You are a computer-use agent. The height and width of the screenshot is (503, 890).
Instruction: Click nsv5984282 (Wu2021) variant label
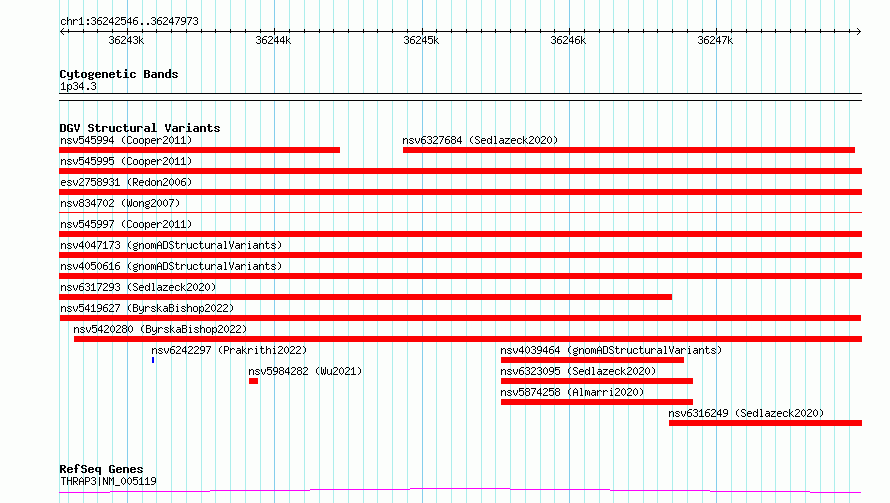click(305, 371)
